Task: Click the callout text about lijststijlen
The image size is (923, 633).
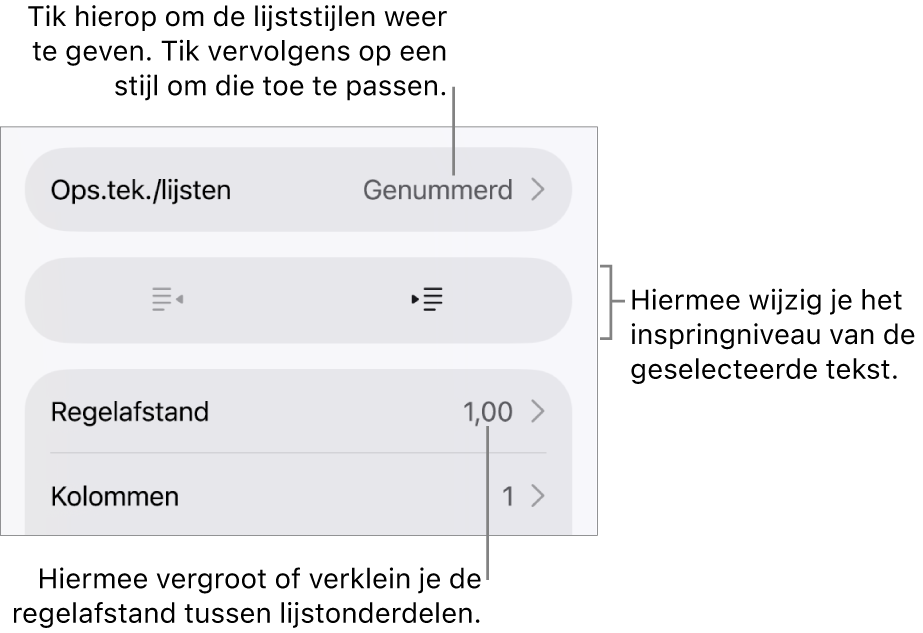Action: 239,52
